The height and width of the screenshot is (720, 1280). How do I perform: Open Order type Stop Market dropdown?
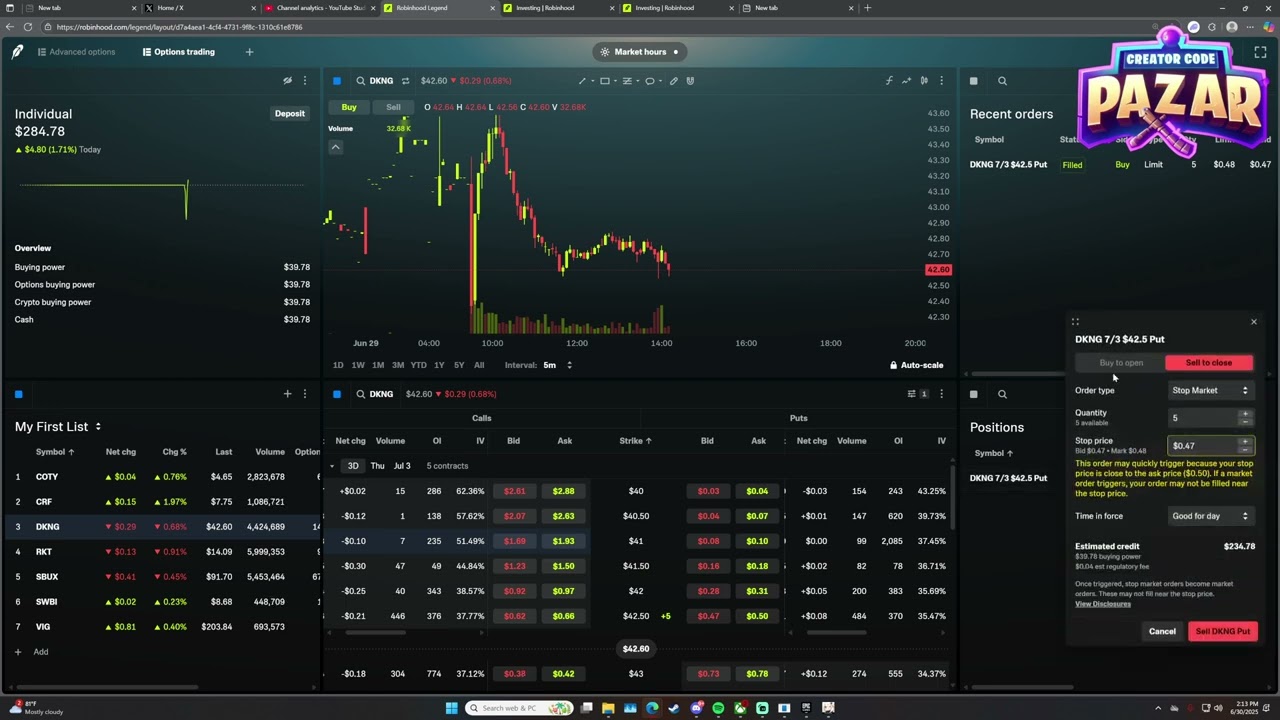tap(1210, 391)
